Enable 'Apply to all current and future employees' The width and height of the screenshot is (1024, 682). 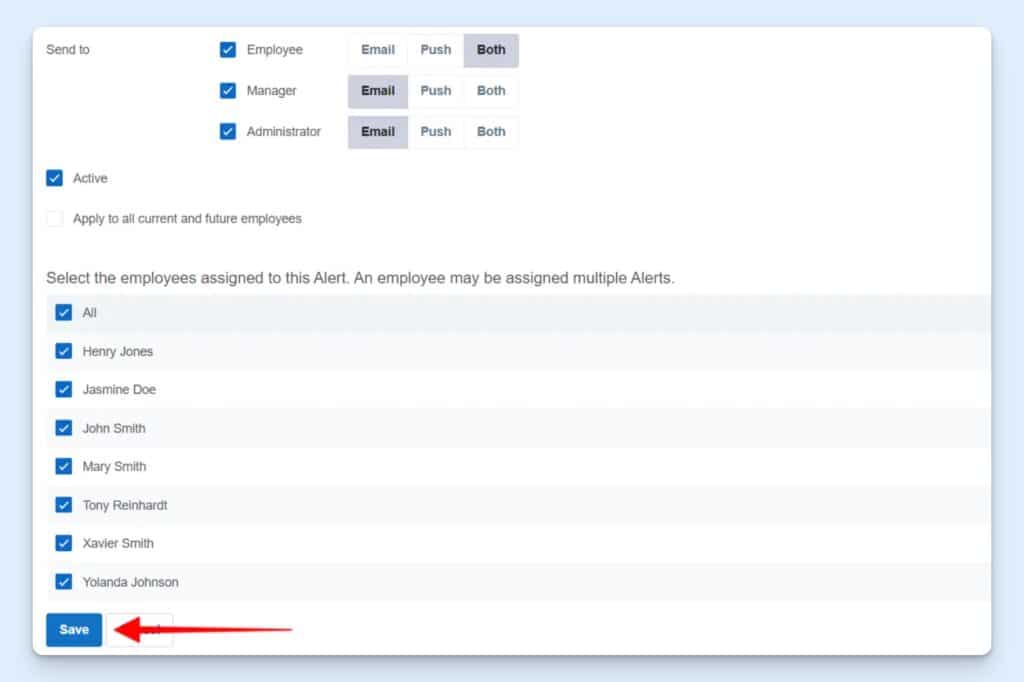click(x=54, y=218)
